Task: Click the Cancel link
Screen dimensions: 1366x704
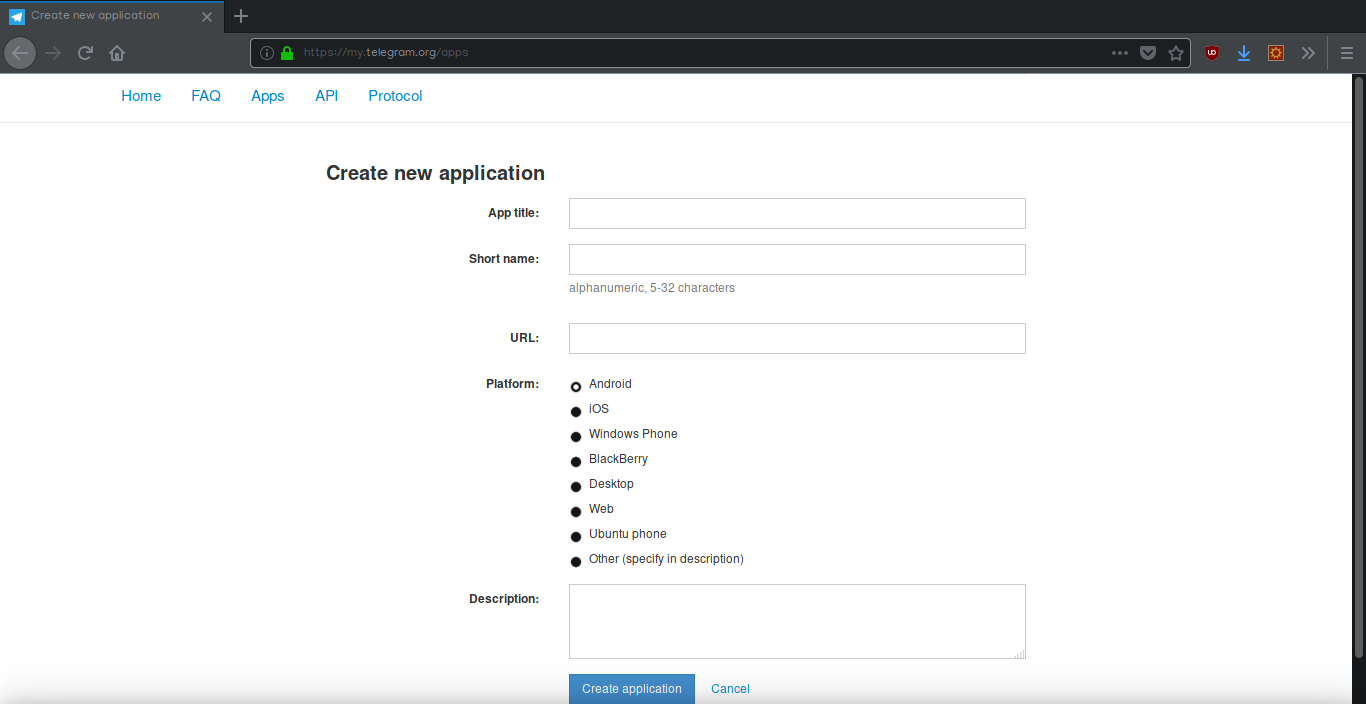Action: click(729, 688)
